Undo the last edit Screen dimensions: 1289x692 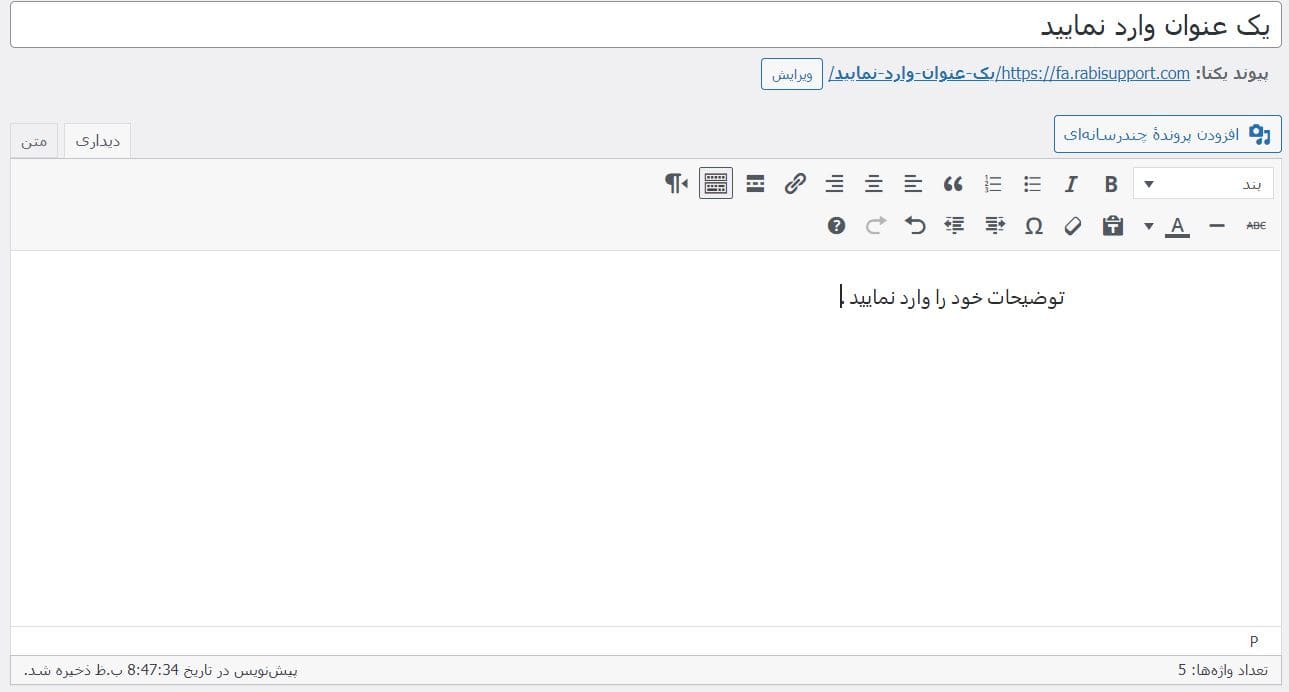tap(915, 226)
